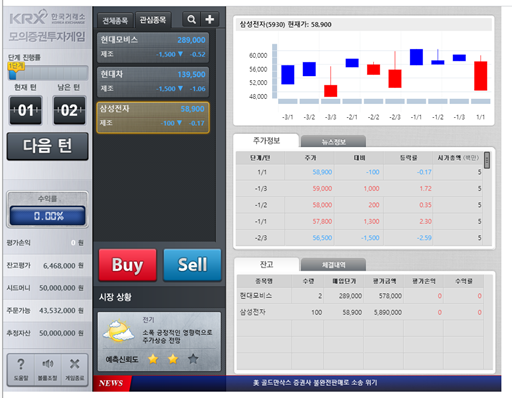512x402 pixels.
Task: Click the 삼성전자 row in 잔고 table
Action: click(360, 312)
